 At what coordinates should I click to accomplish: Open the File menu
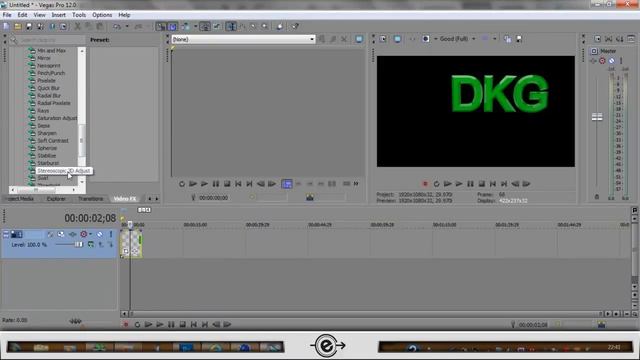click(7, 15)
